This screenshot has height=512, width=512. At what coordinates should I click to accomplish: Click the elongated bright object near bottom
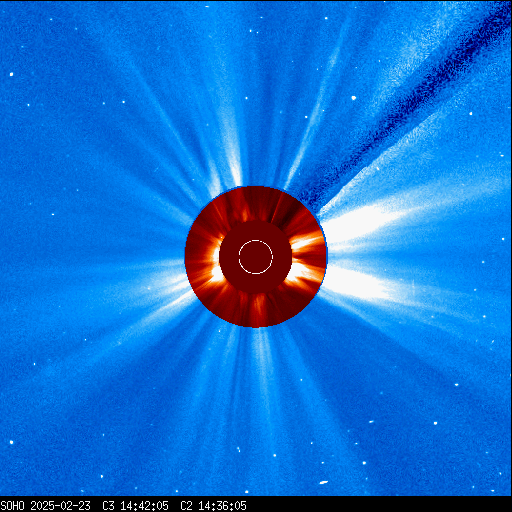pos(323,482)
